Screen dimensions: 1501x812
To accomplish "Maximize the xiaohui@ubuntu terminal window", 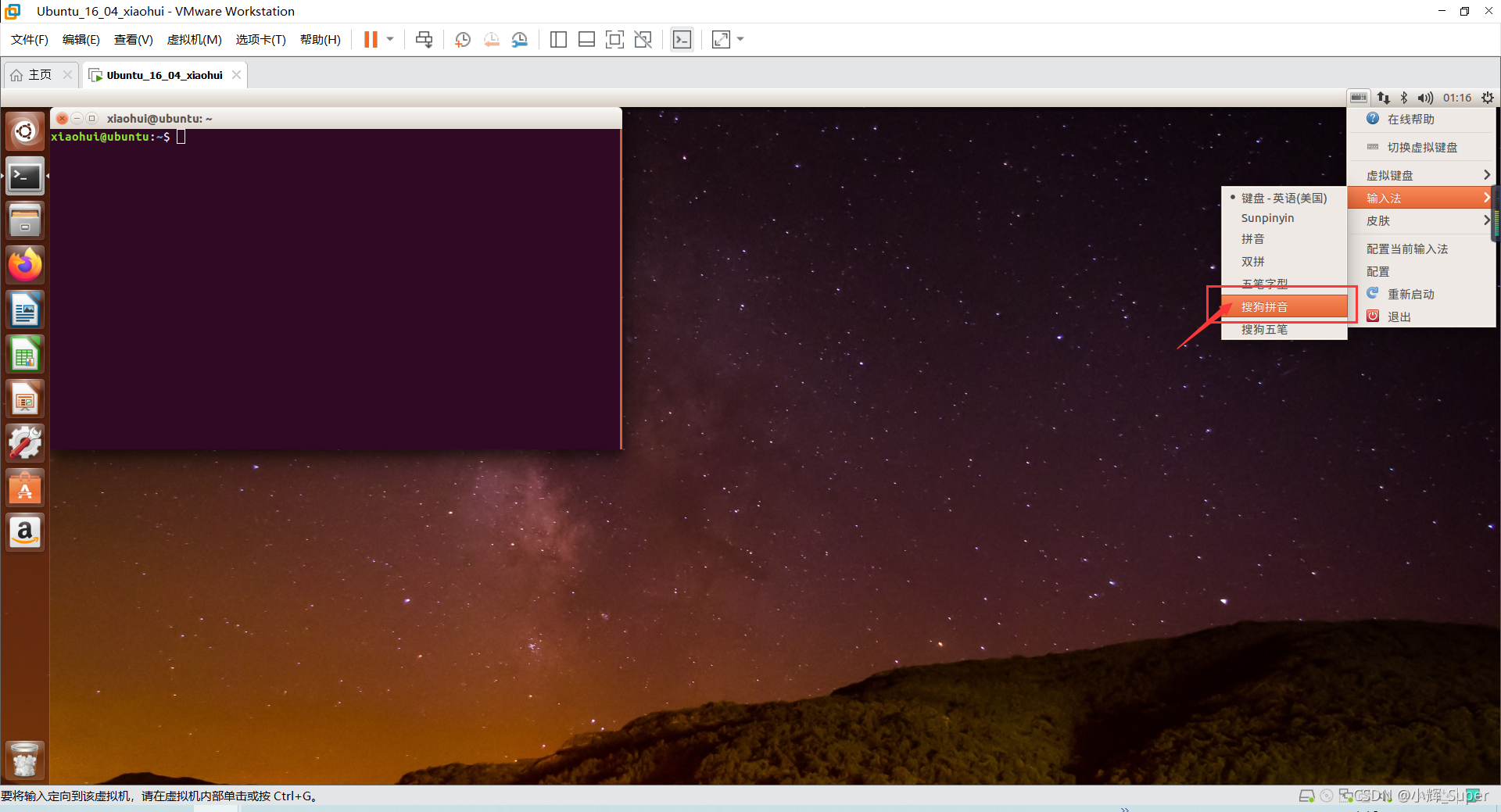I will [x=91, y=118].
